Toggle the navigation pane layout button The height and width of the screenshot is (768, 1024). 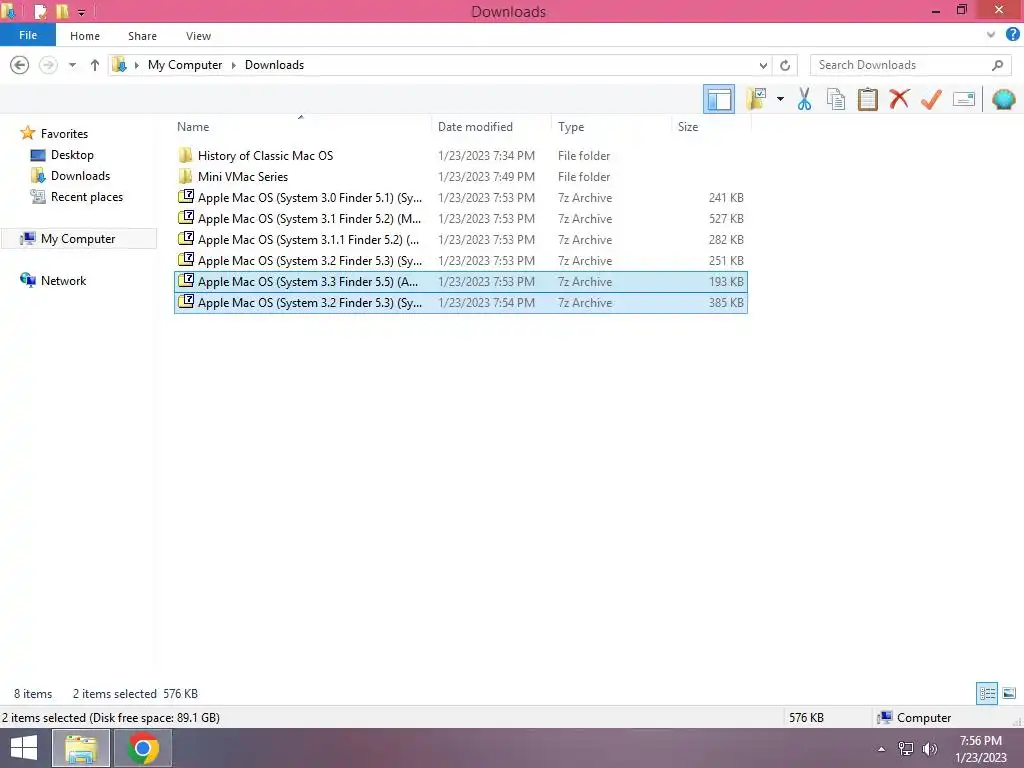point(718,99)
